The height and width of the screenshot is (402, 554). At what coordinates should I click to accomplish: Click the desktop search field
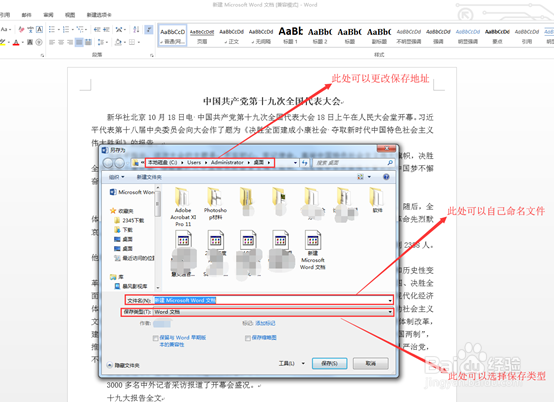tap(354, 162)
